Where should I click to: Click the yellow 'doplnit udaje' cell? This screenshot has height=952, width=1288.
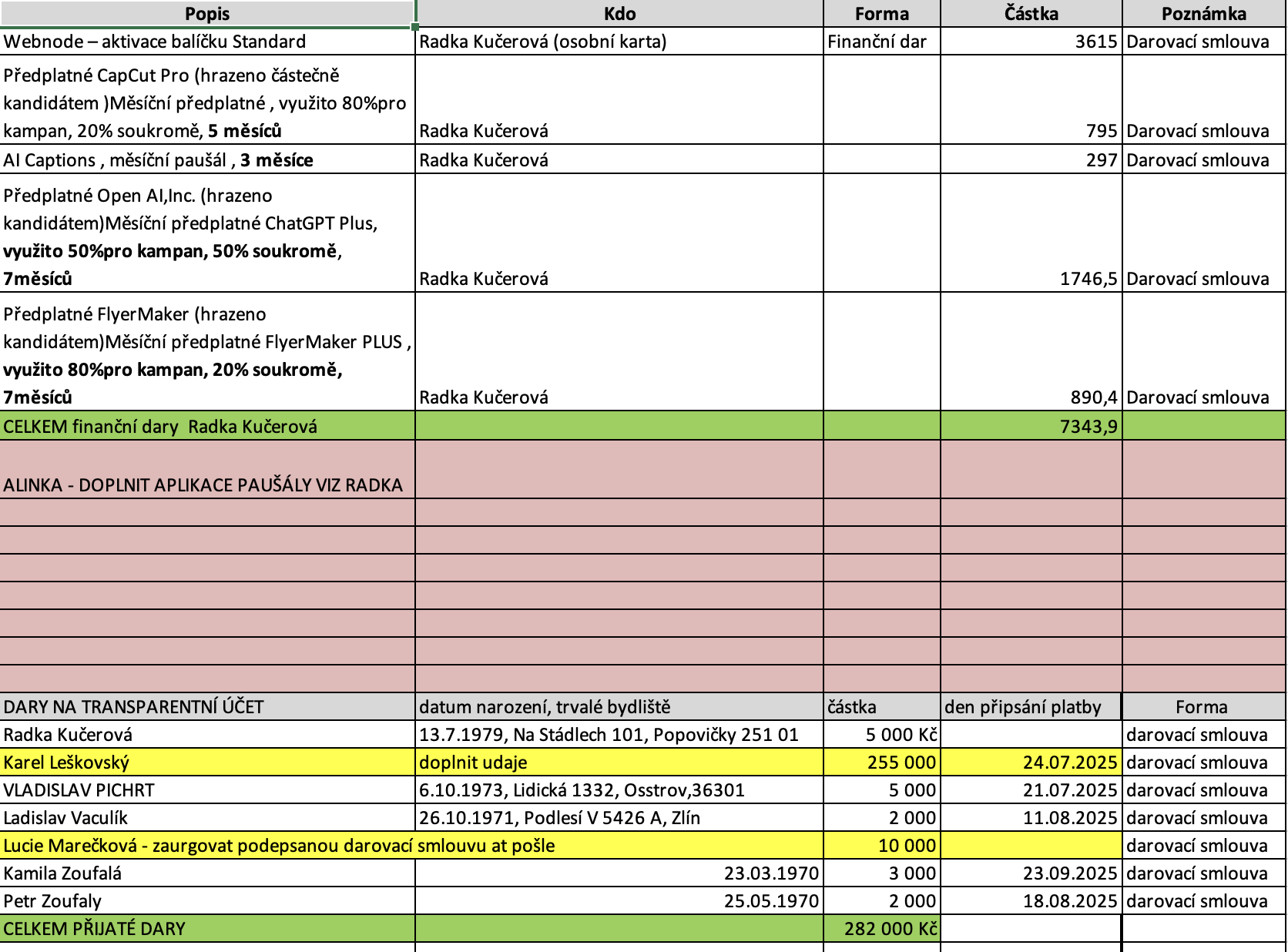[619, 763]
